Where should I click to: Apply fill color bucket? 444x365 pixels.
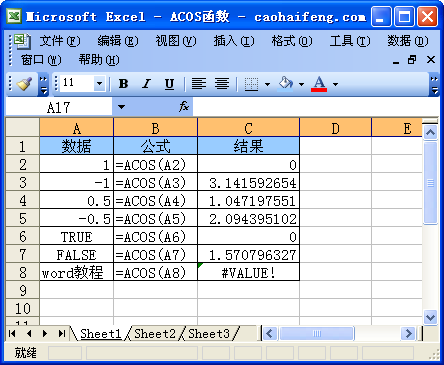tap(286, 84)
